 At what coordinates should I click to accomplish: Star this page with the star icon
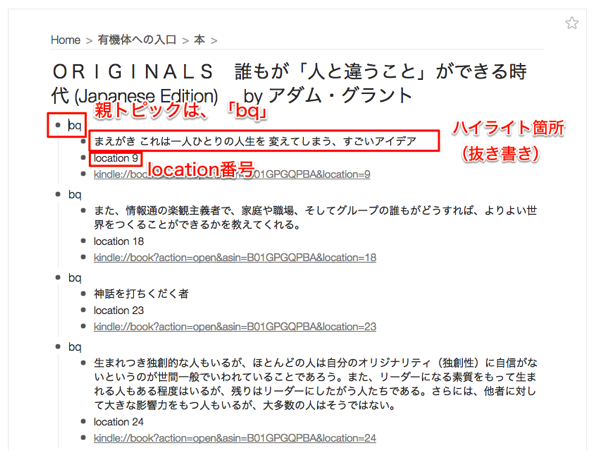click(571, 23)
